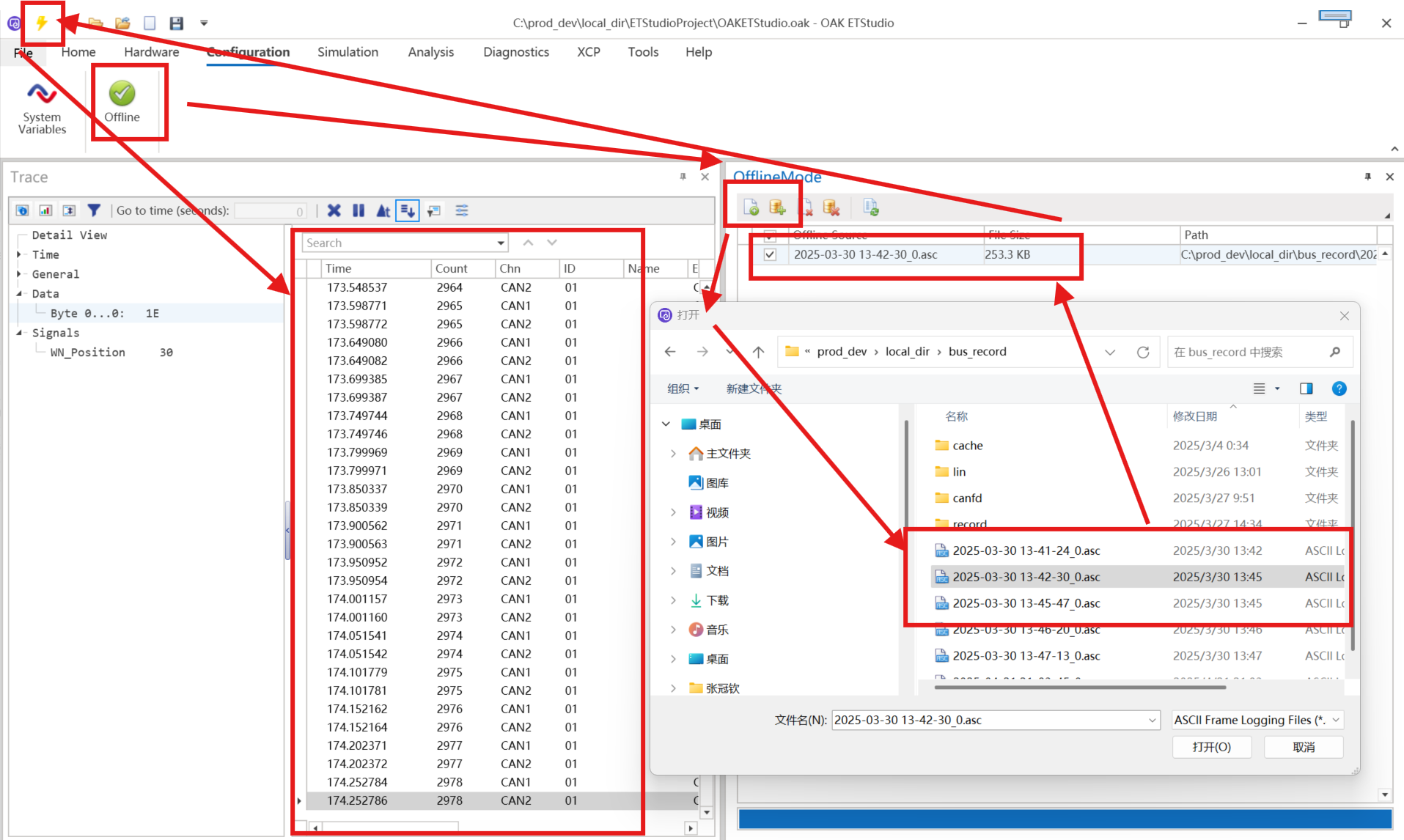Switch to the Simulation ribbon tab

(x=348, y=52)
